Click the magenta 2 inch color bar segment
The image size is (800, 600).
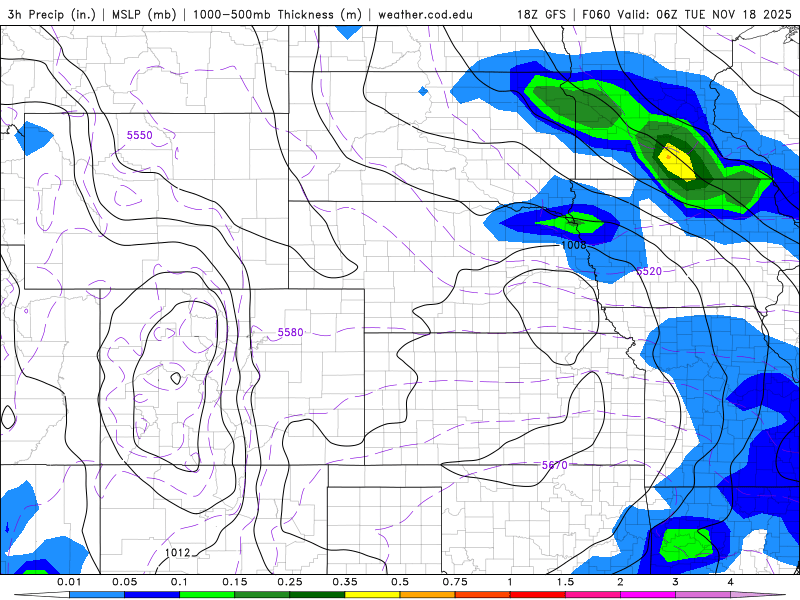click(x=648, y=595)
